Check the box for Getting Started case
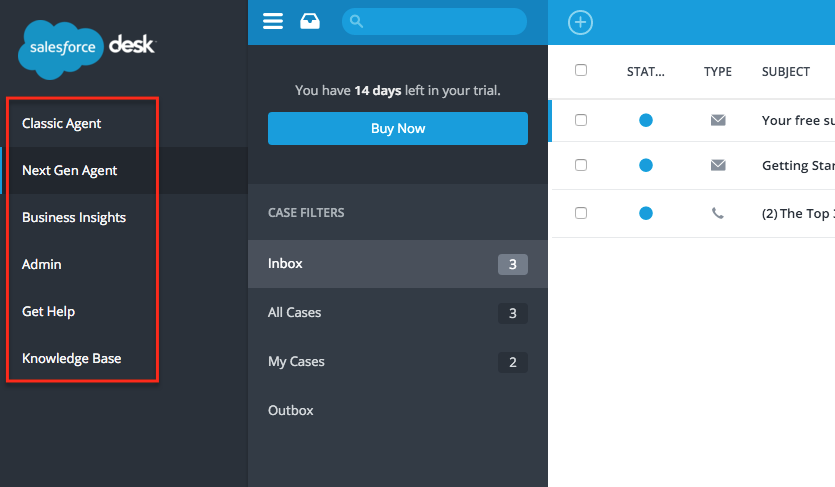The height and width of the screenshot is (487, 835). 581,166
